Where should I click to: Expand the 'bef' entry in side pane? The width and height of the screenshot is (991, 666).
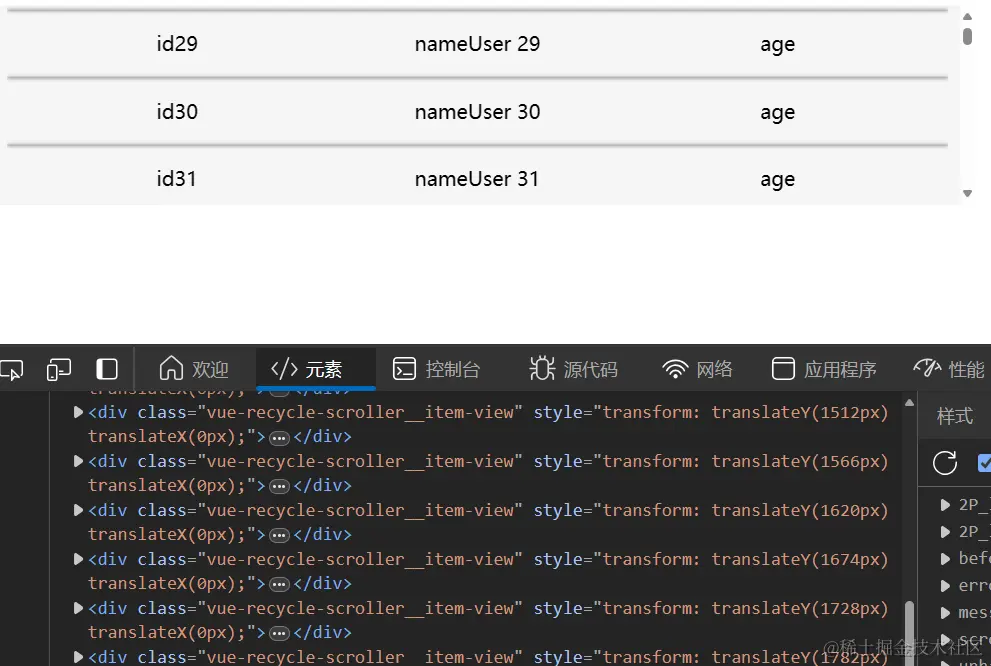[x=945, y=559]
